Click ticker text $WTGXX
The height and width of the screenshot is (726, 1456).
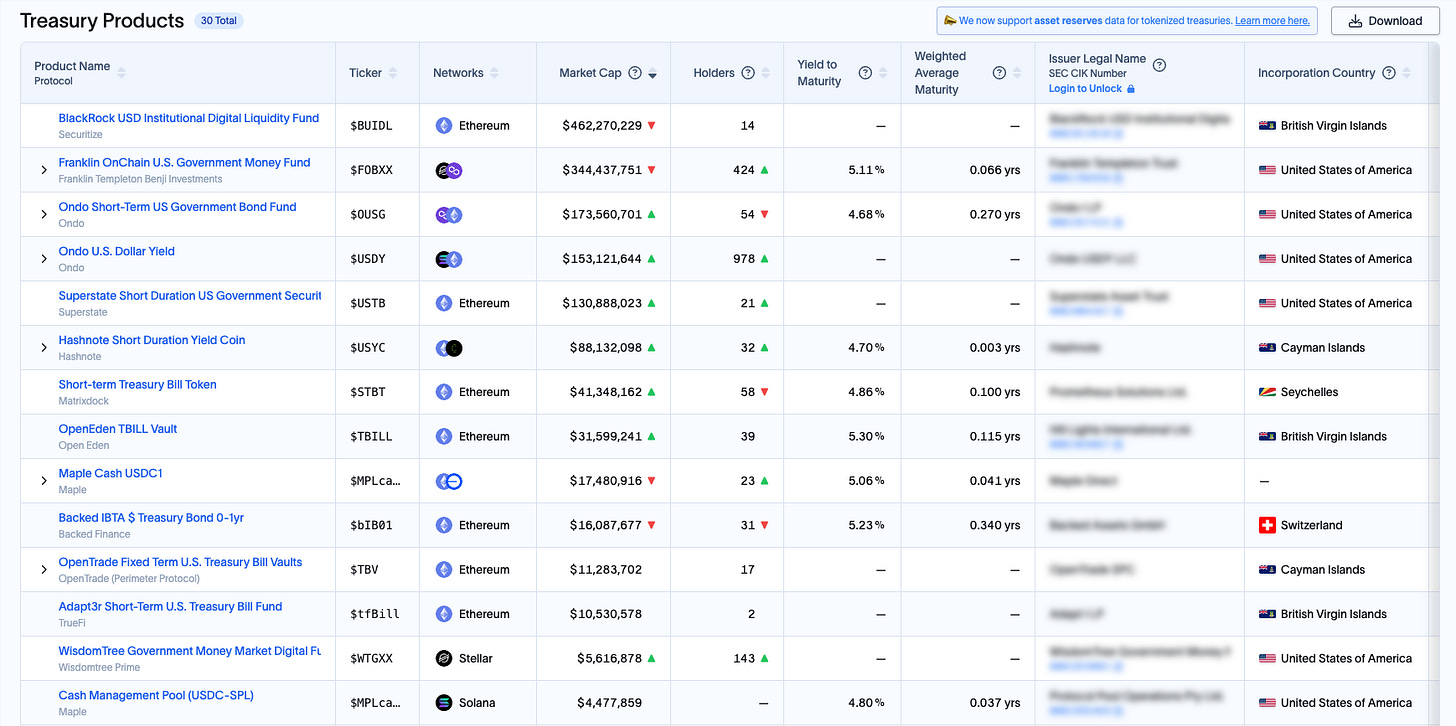pos(371,658)
